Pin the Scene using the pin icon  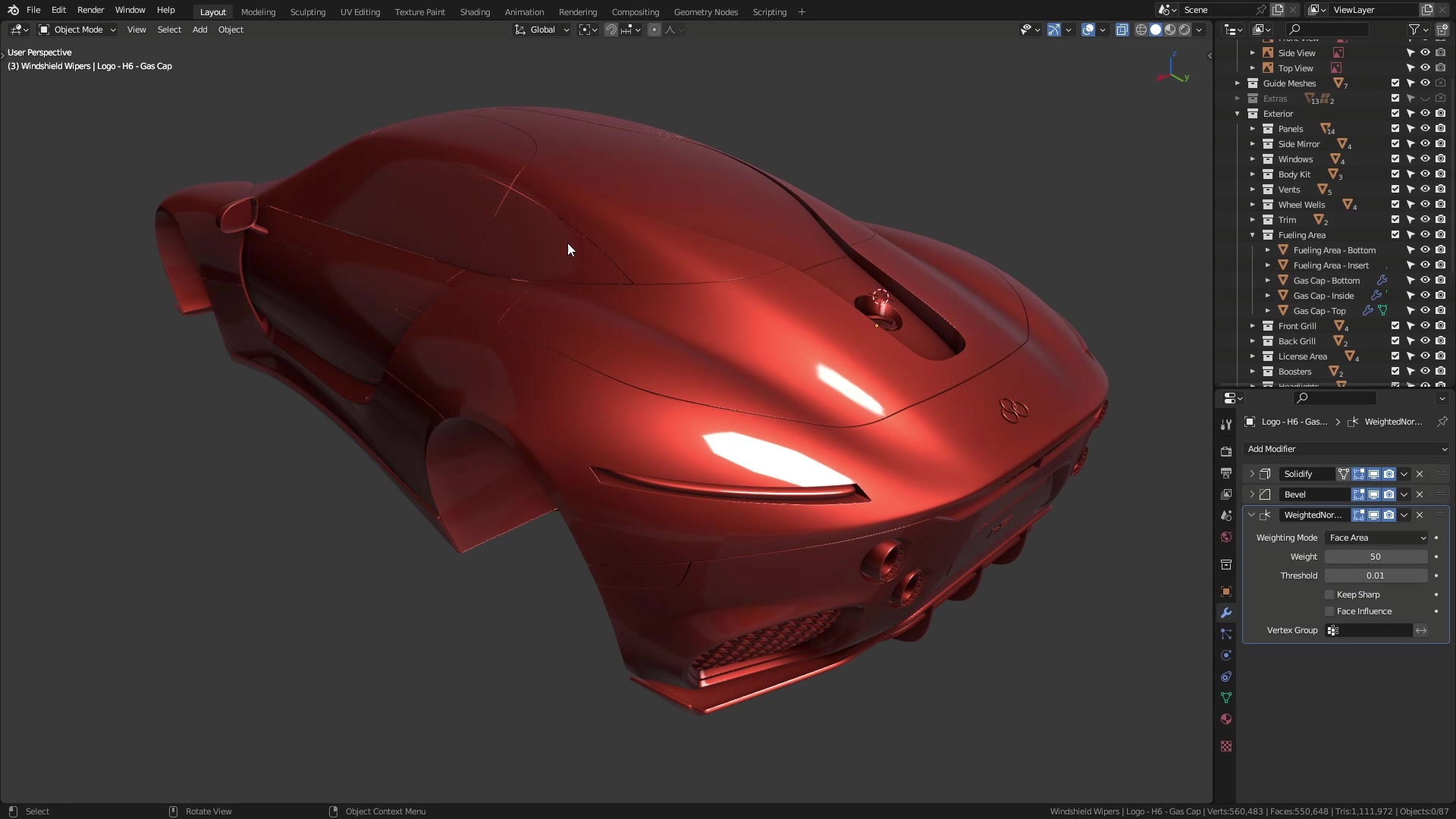pos(1261,10)
